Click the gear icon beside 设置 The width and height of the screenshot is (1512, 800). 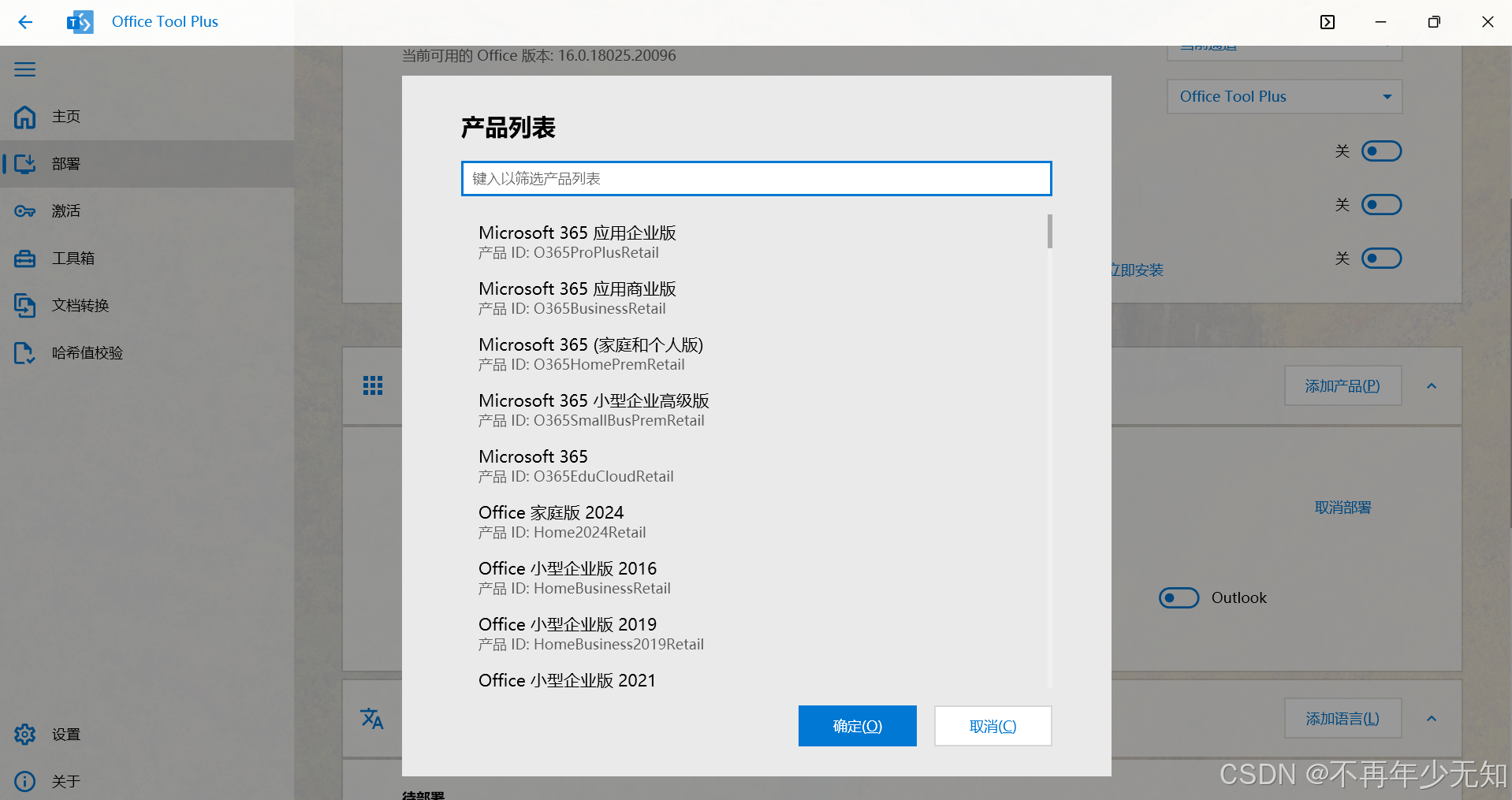click(x=25, y=735)
